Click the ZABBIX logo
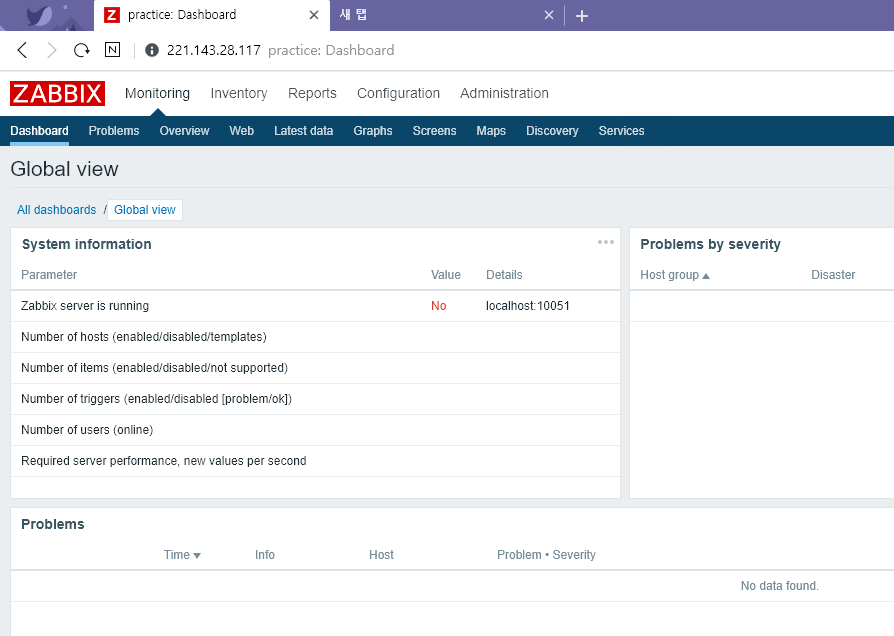 tap(58, 94)
